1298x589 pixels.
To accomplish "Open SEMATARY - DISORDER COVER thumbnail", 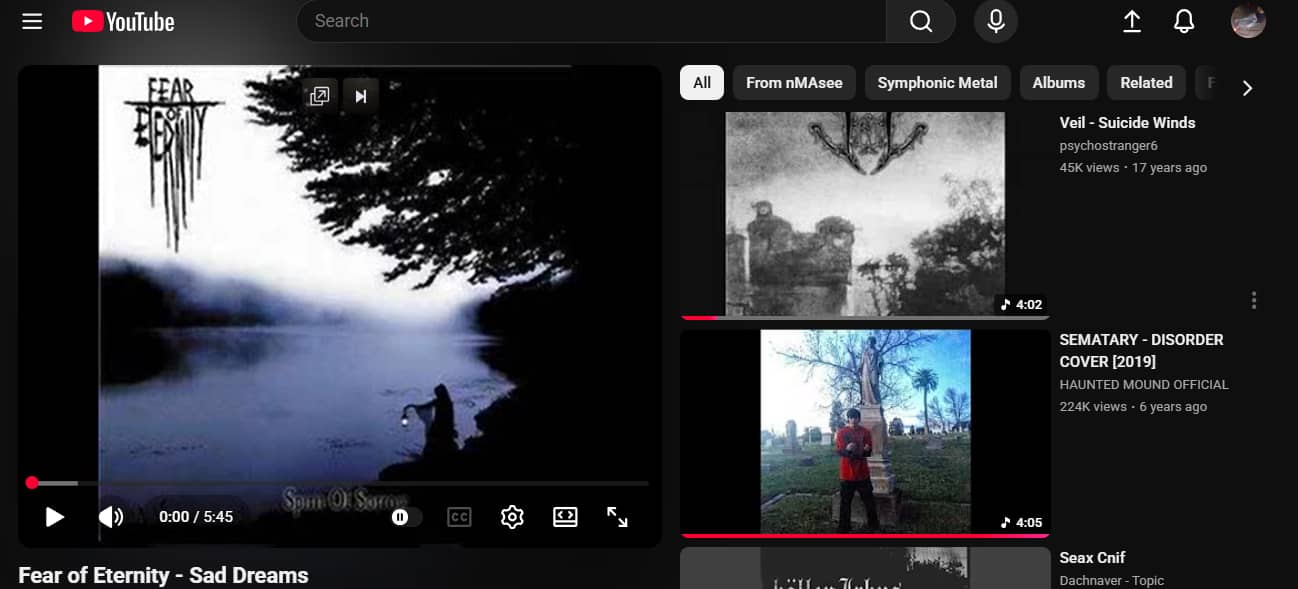I will point(865,433).
